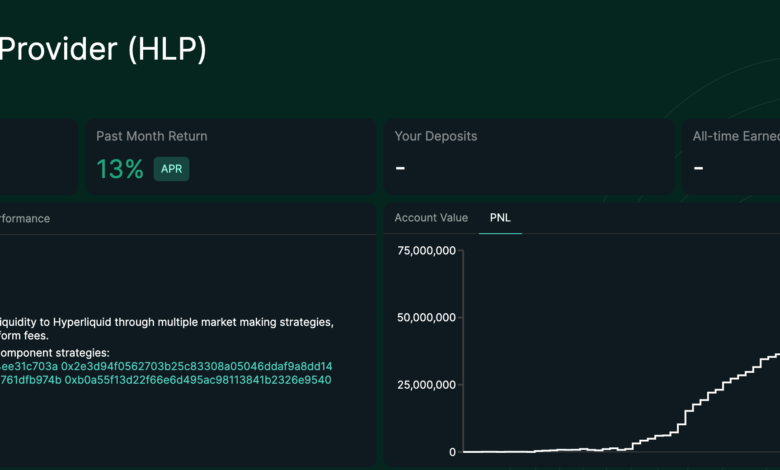The height and width of the screenshot is (470, 780).
Task: Click the 0 value on chart axis
Action: 452,452
